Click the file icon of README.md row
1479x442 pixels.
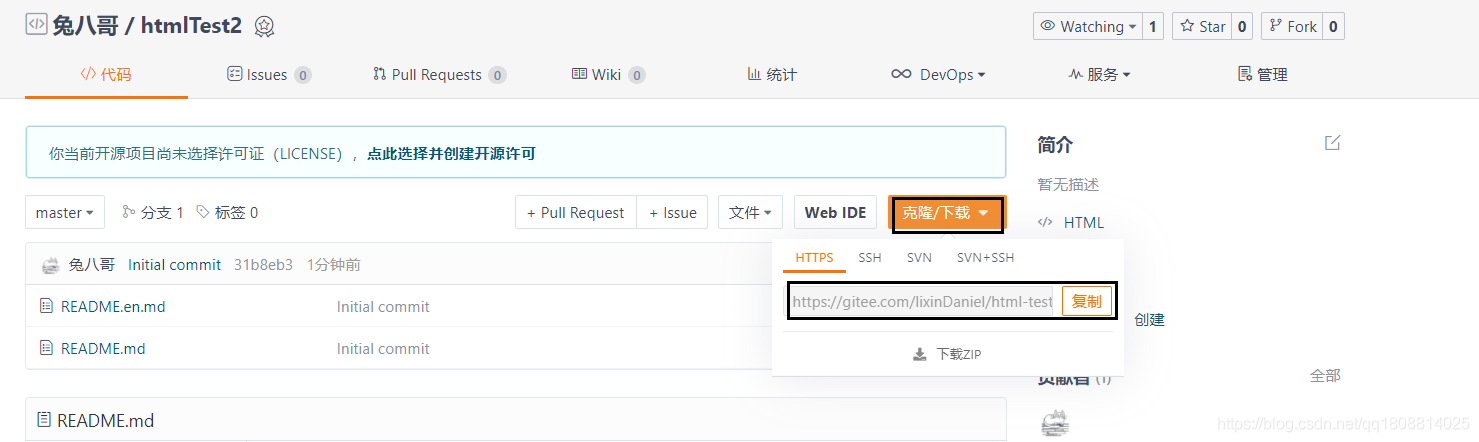(x=46, y=348)
